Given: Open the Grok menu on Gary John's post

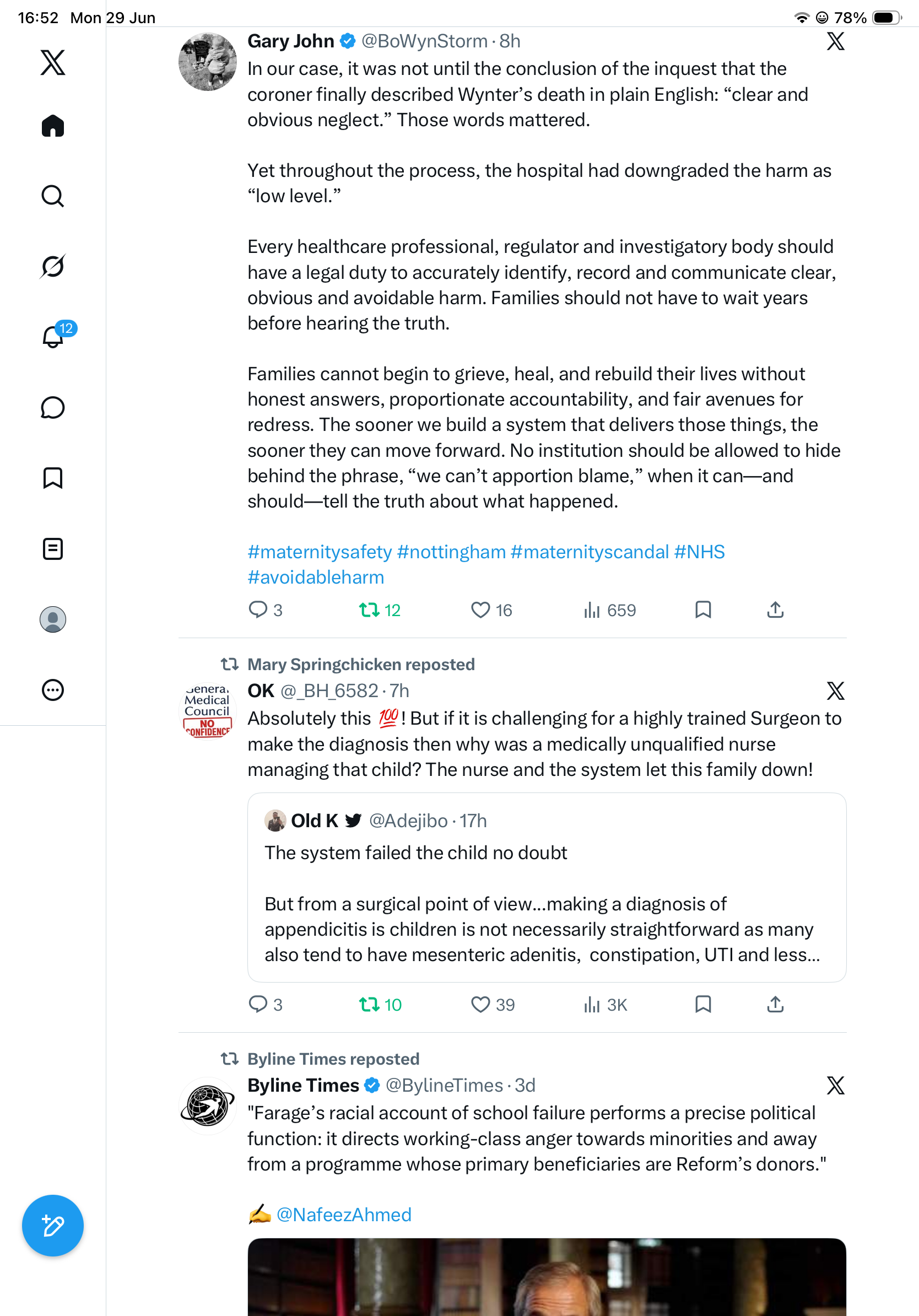Looking at the screenshot, I should click(835, 41).
